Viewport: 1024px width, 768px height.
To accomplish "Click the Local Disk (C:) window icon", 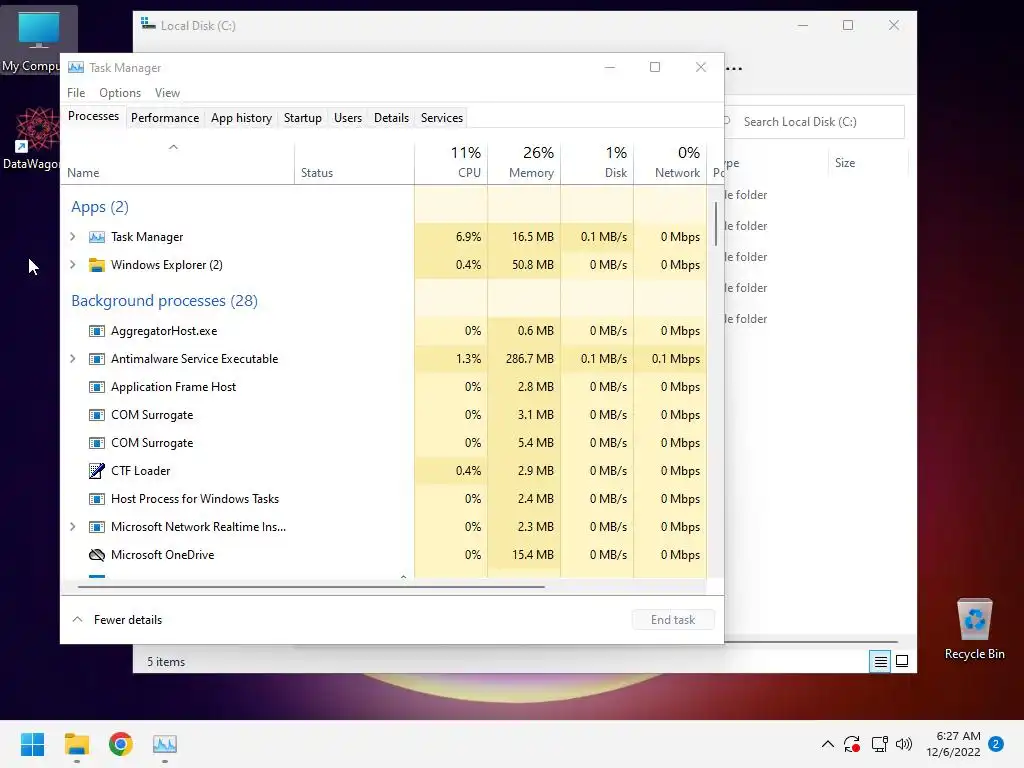I will 148,24.
